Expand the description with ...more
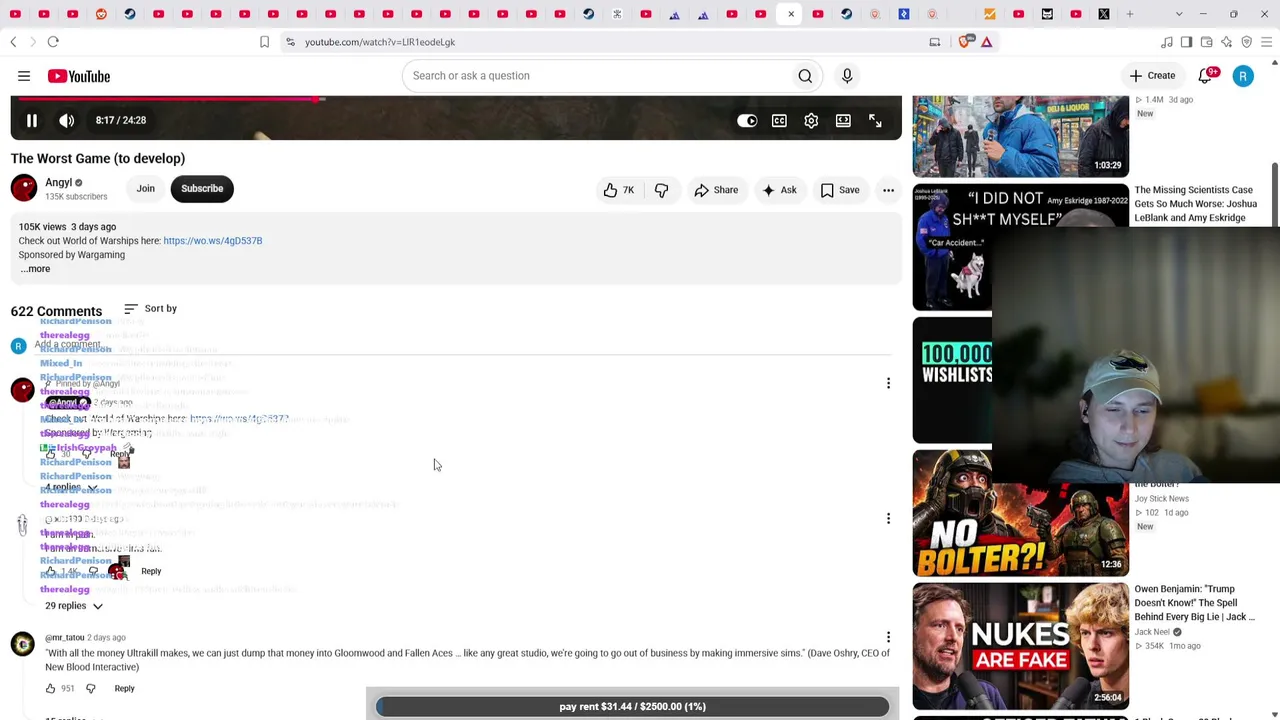 (35, 269)
